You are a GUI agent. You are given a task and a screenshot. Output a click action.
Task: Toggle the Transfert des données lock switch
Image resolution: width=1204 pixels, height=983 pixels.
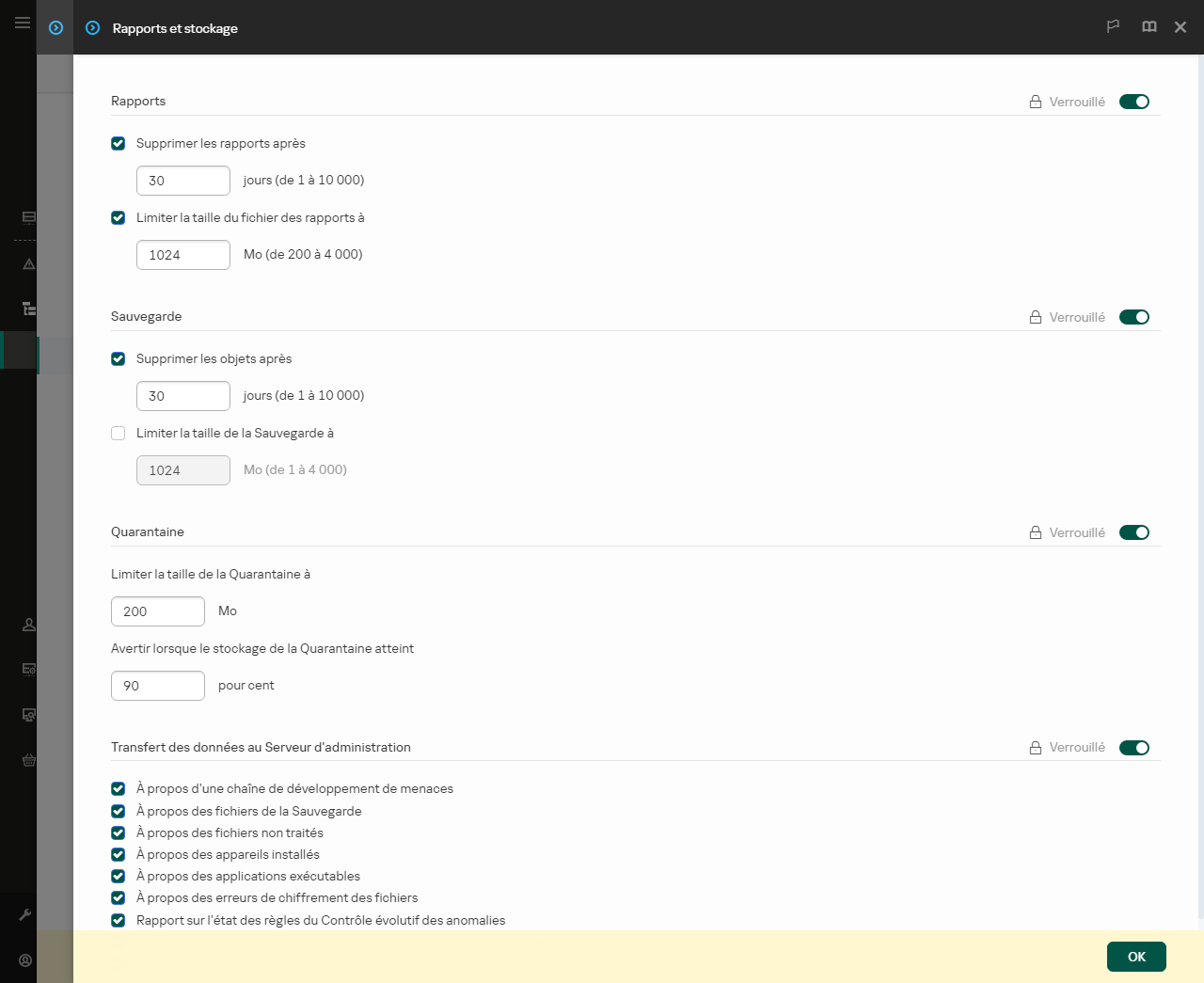(1134, 748)
